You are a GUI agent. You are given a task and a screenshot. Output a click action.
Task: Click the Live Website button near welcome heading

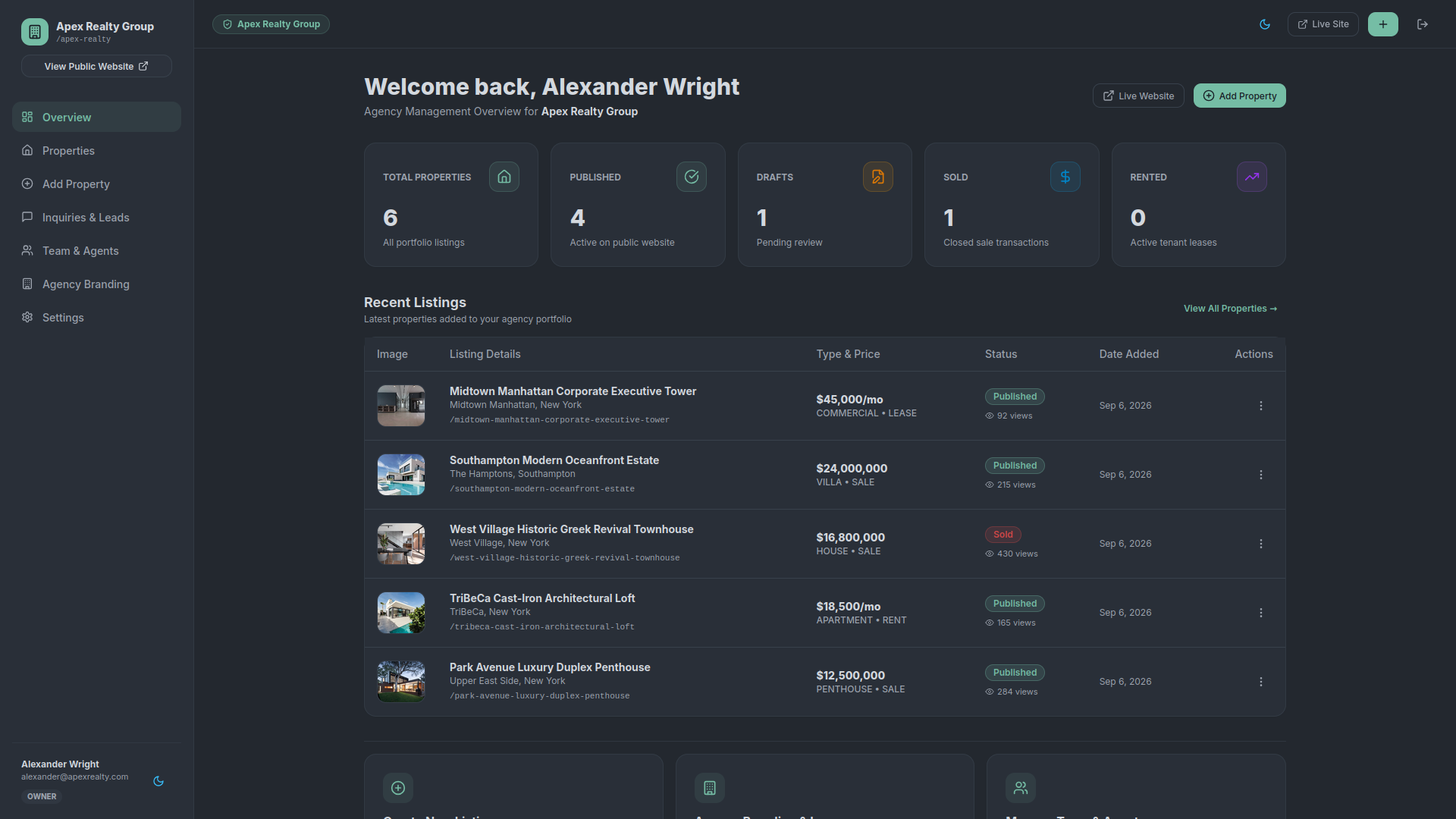point(1138,96)
